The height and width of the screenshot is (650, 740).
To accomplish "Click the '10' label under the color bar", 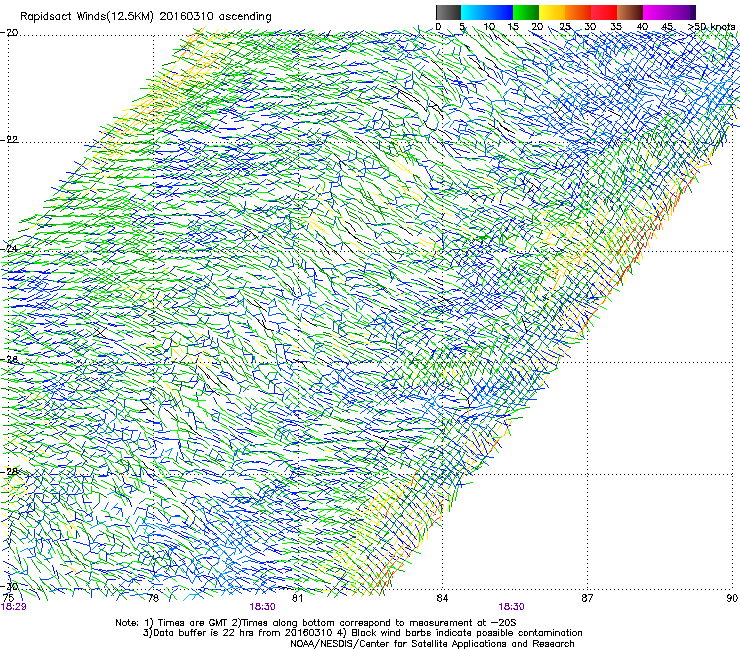I will (489, 27).
